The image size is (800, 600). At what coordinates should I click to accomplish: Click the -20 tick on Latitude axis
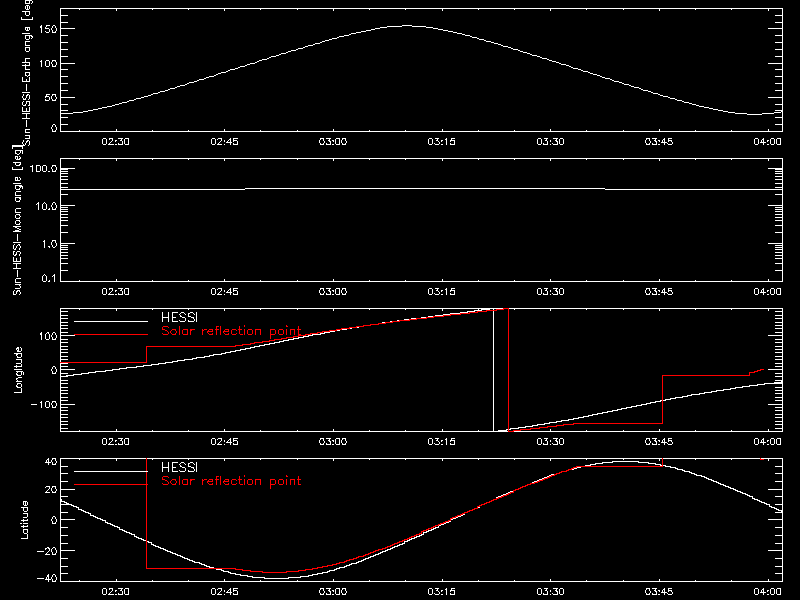[x=46, y=551]
